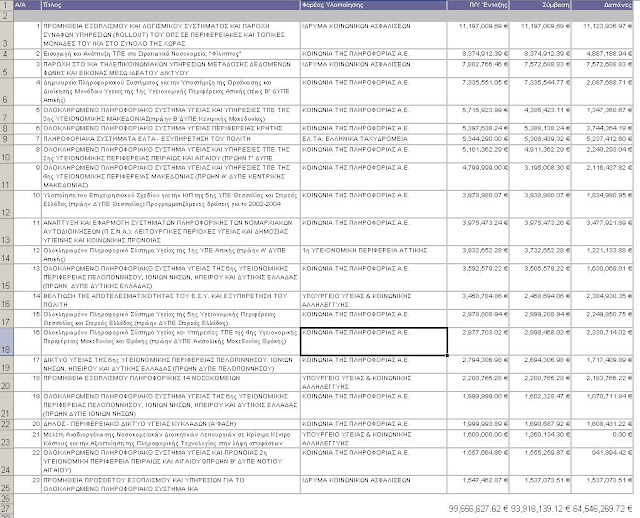Image resolution: width=640 pixels, height=518 pixels.
Task: Click the outlined active cell in row 18
Action: [x=373, y=341]
